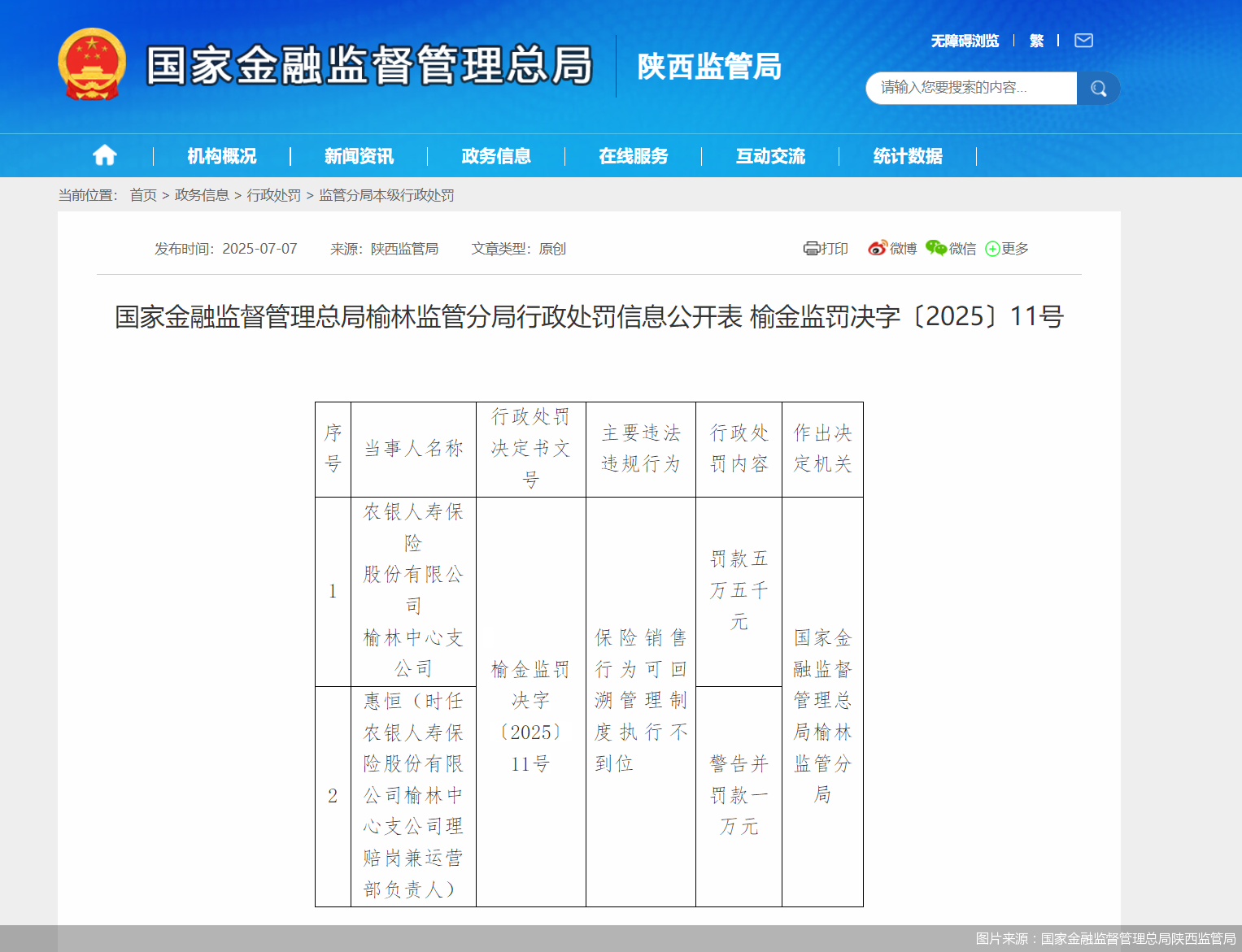Image resolution: width=1242 pixels, height=952 pixels.
Task: Click serial number 2 cell
Action: (333, 796)
